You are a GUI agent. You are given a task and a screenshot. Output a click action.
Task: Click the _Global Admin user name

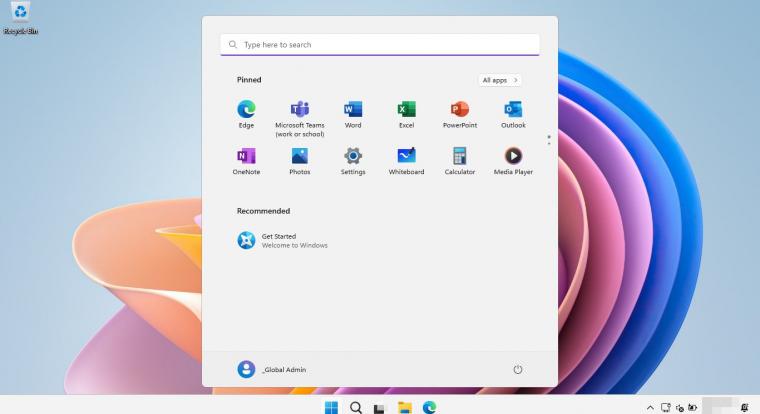tap(284, 369)
